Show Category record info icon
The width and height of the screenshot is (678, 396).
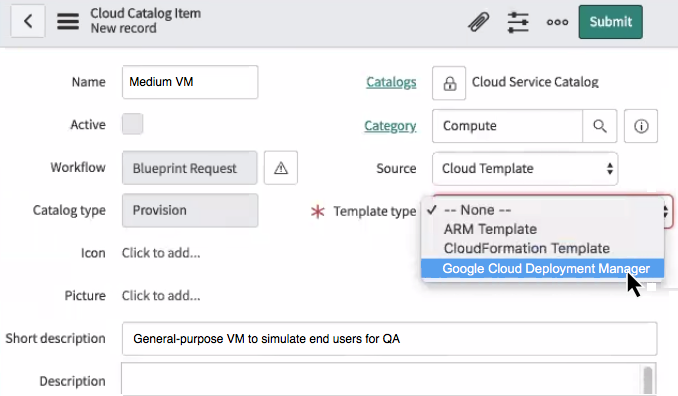pyautogui.click(x=641, y=126)
